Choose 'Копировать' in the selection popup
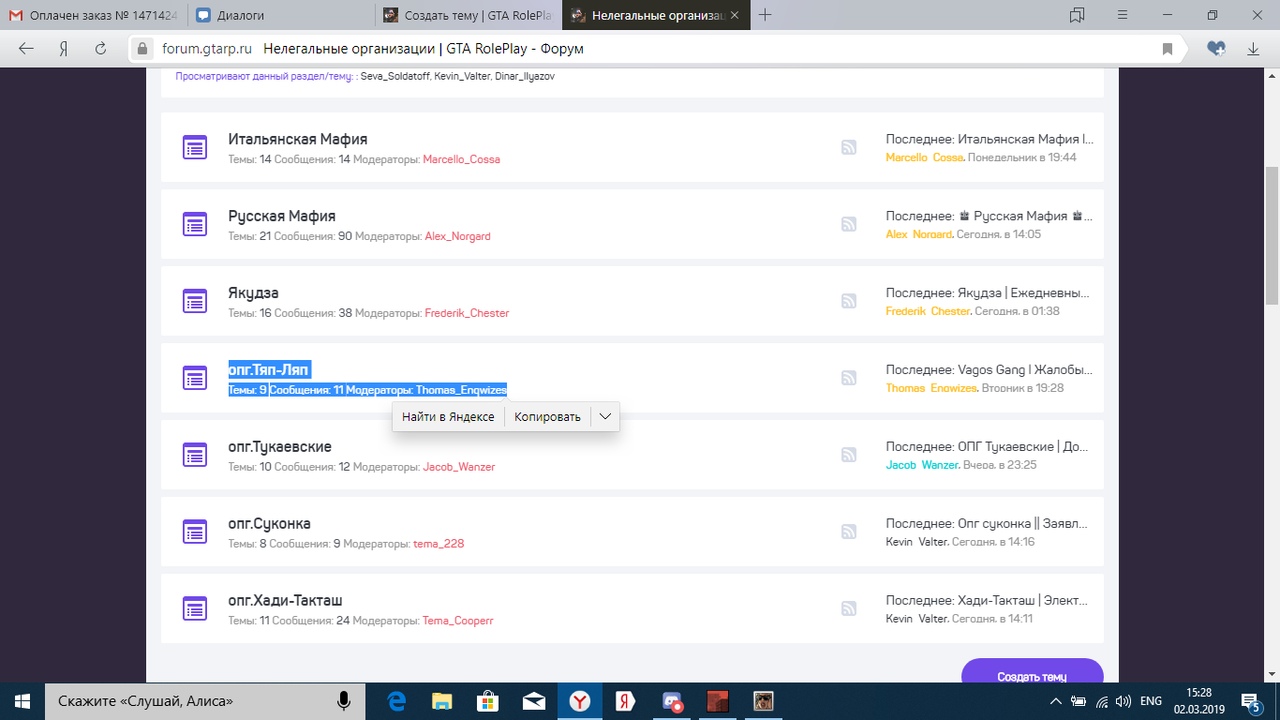Viewport: 1280px width, 720px height. click(x=547, y=417)
